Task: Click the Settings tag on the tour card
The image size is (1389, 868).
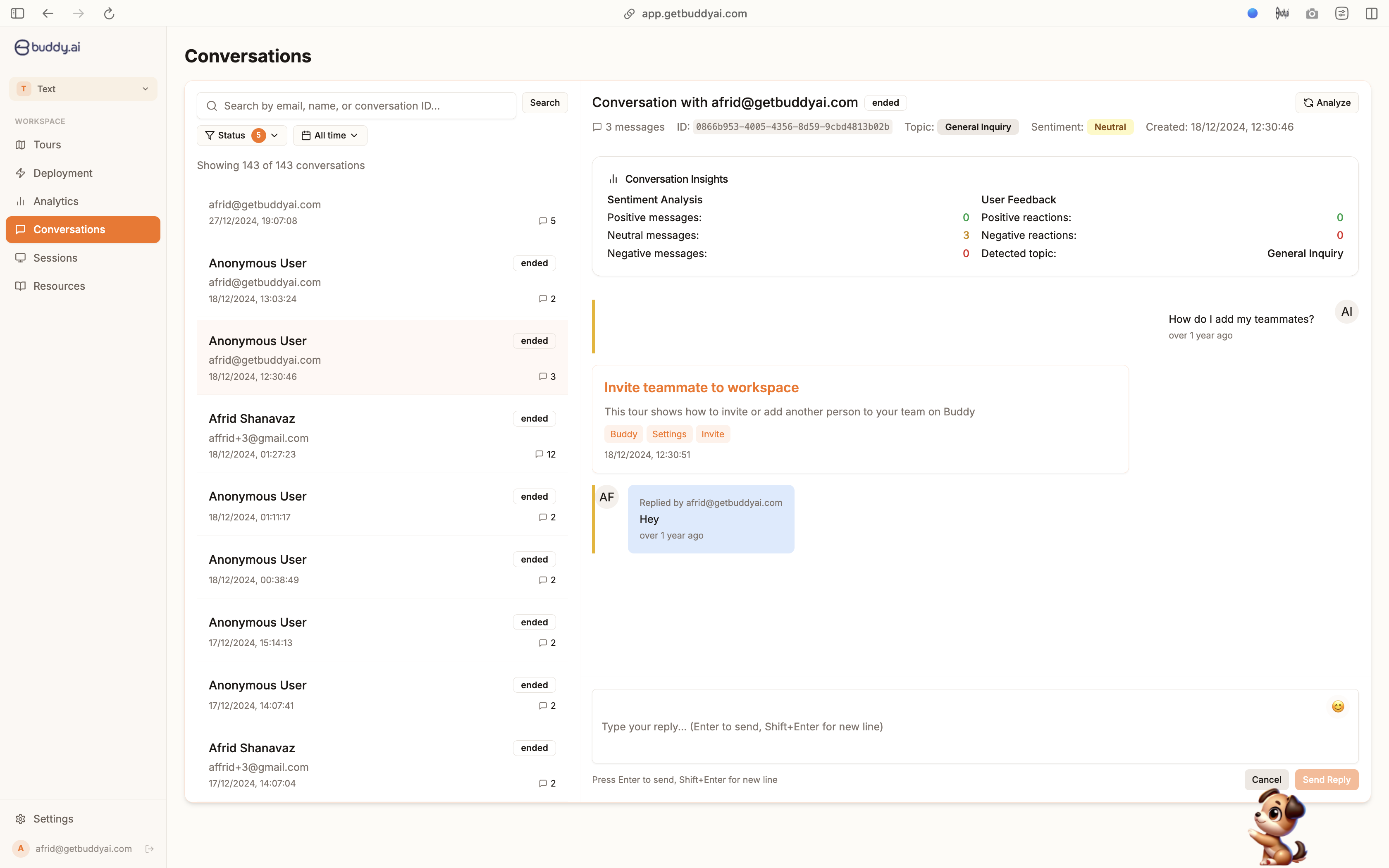Action: pyautogui.click(x=669, y=434)
